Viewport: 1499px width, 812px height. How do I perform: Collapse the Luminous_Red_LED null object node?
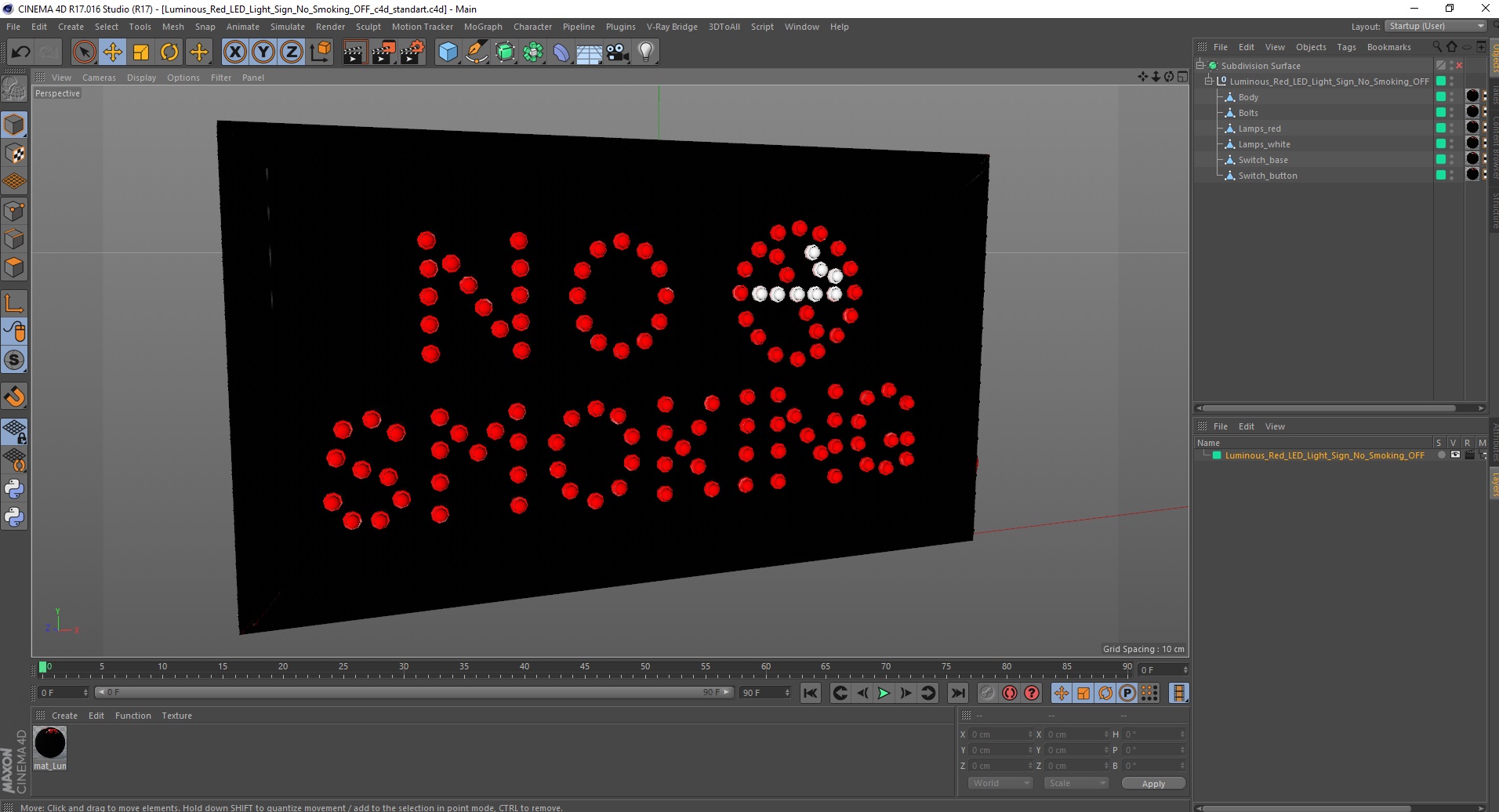click(x=1209, y=82)
